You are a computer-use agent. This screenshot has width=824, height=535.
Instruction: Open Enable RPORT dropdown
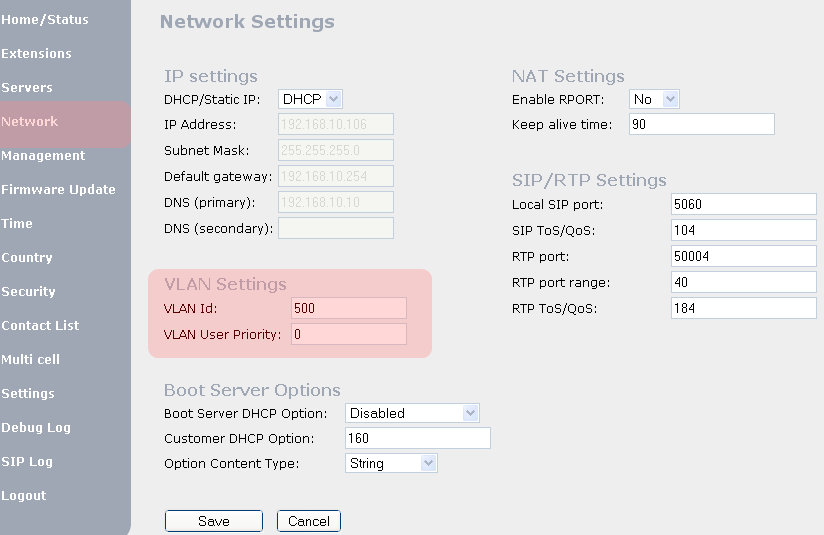pos(654,99)
